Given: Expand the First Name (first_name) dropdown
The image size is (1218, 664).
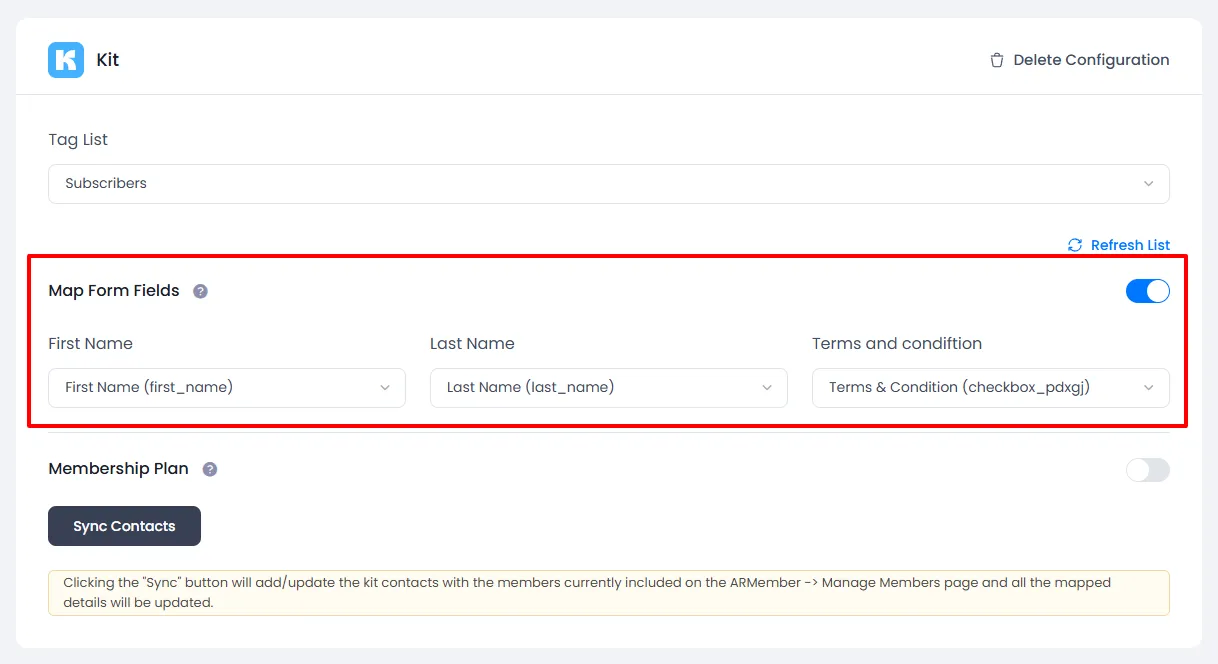Looking at the screenshot, I should 227,388.
